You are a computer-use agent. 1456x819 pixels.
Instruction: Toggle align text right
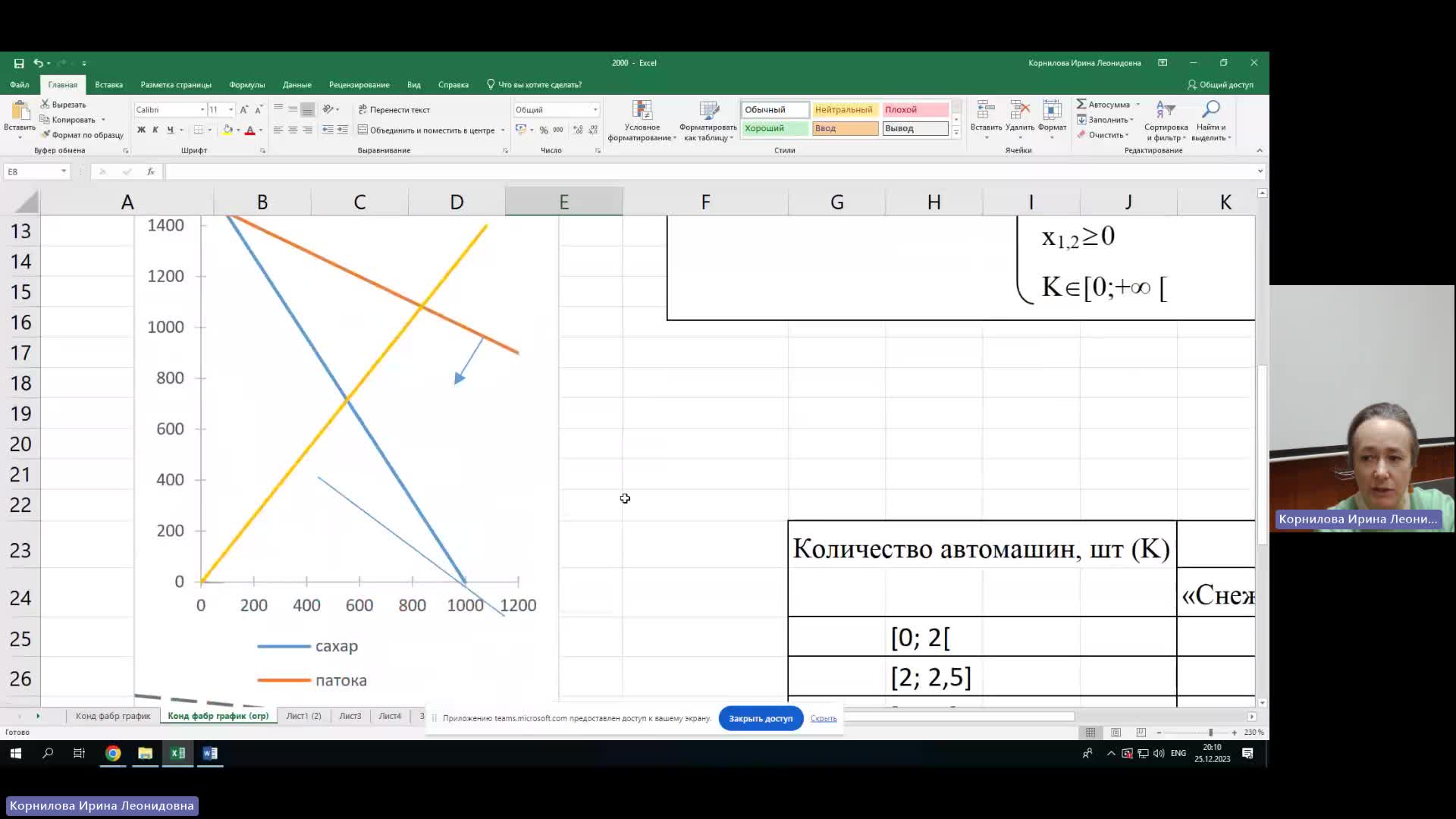pyautogui.click(x=307, y=130)
